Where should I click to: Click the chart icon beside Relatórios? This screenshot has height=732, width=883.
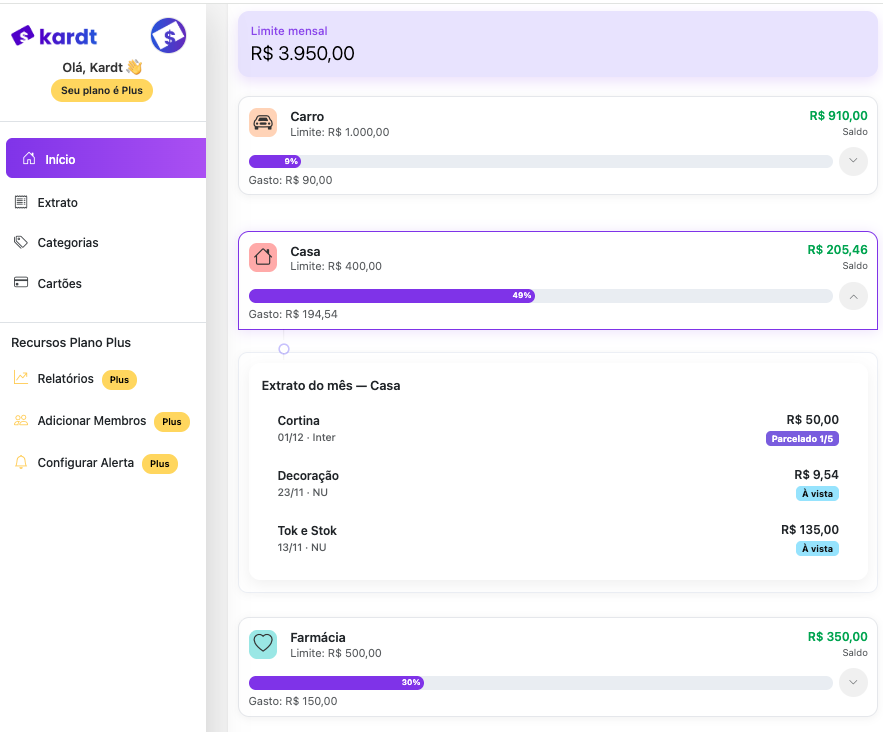[21, 378]
